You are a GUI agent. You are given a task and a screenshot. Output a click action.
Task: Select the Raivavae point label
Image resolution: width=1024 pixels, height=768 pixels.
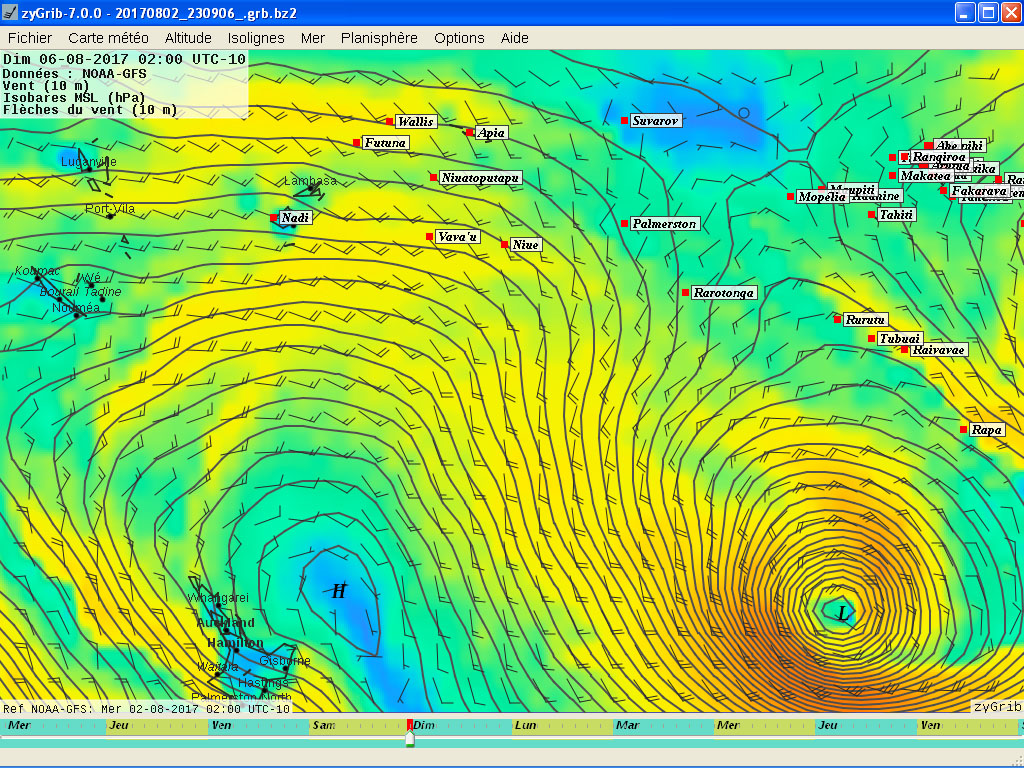pyautogui.click(x=938, y=350)
